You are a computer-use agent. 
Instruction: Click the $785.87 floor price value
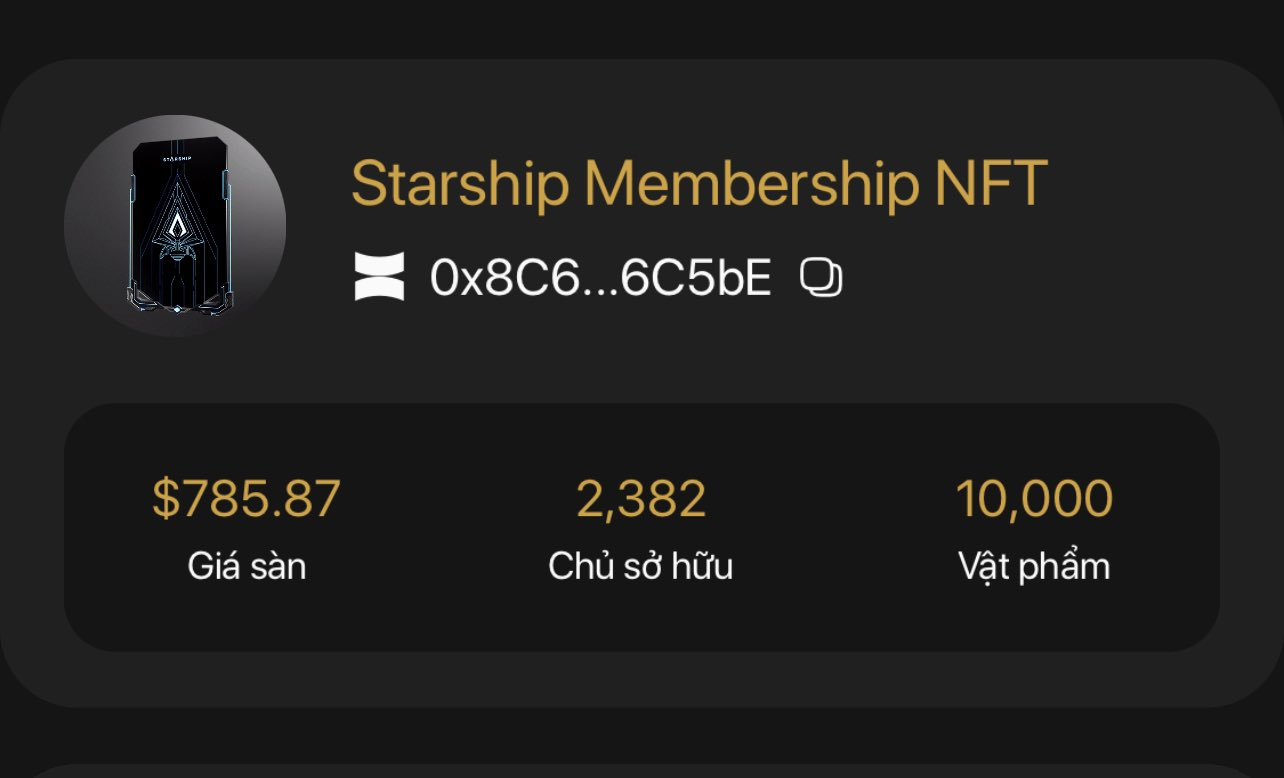click(x=246, y=499)
